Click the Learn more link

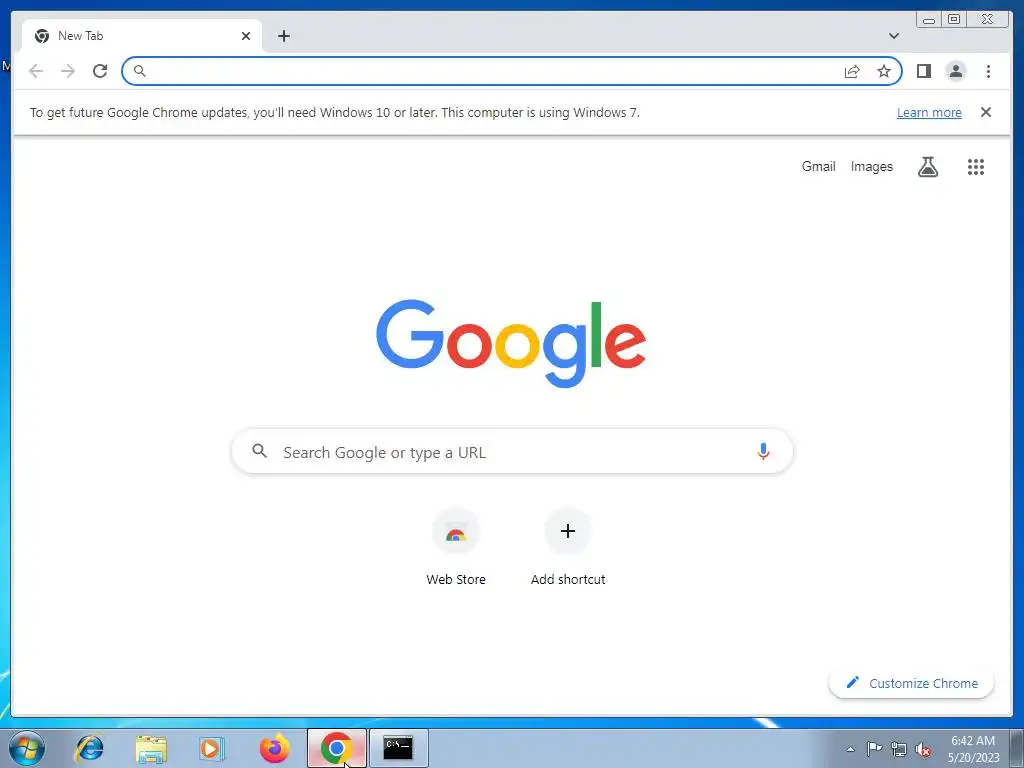929,112
